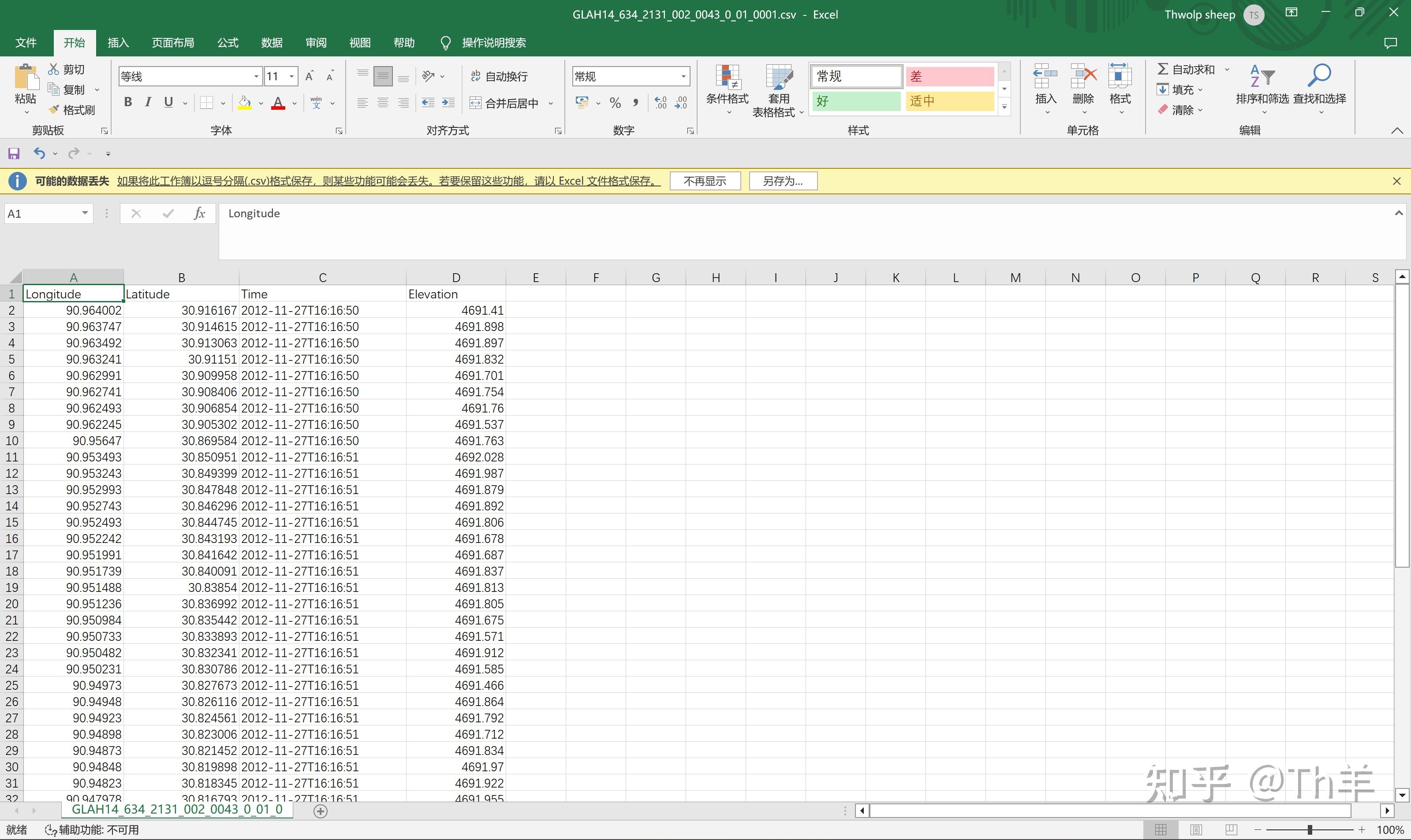The width and height of the screenshot is (1411, 840).
Task: Toggle Bold formatting
Action: tap(128, 102)
